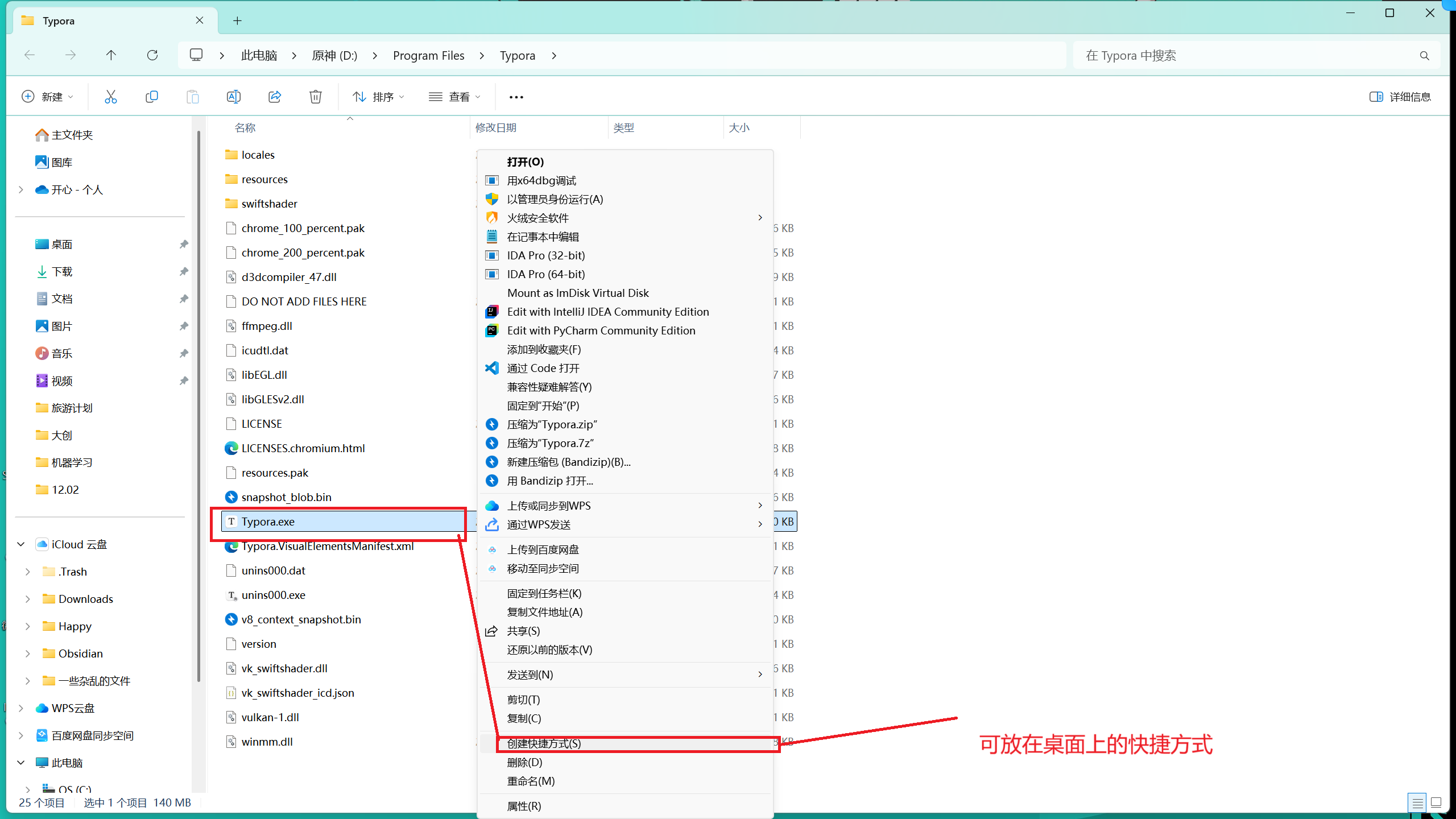
Task: Click the Cut scissors icon in the toolbar
Action: click(110, 97)
